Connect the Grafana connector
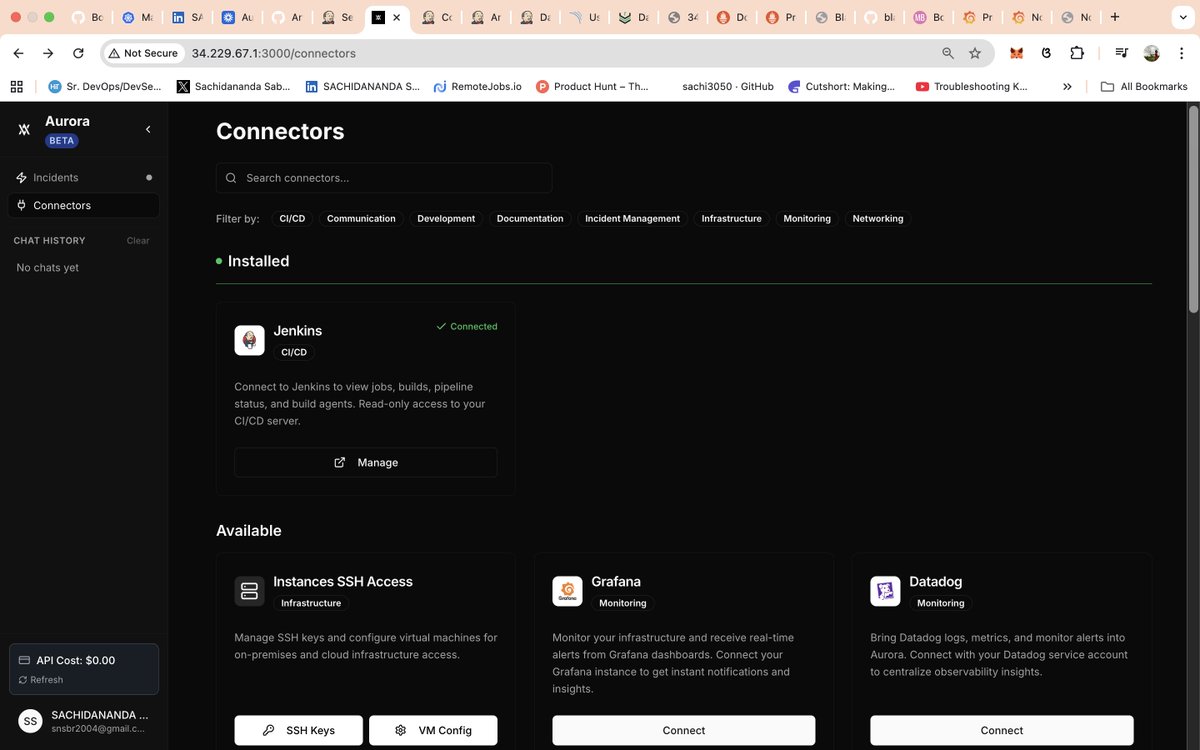The width and height of the screenshot is (1200, 750). click(684, 730)
